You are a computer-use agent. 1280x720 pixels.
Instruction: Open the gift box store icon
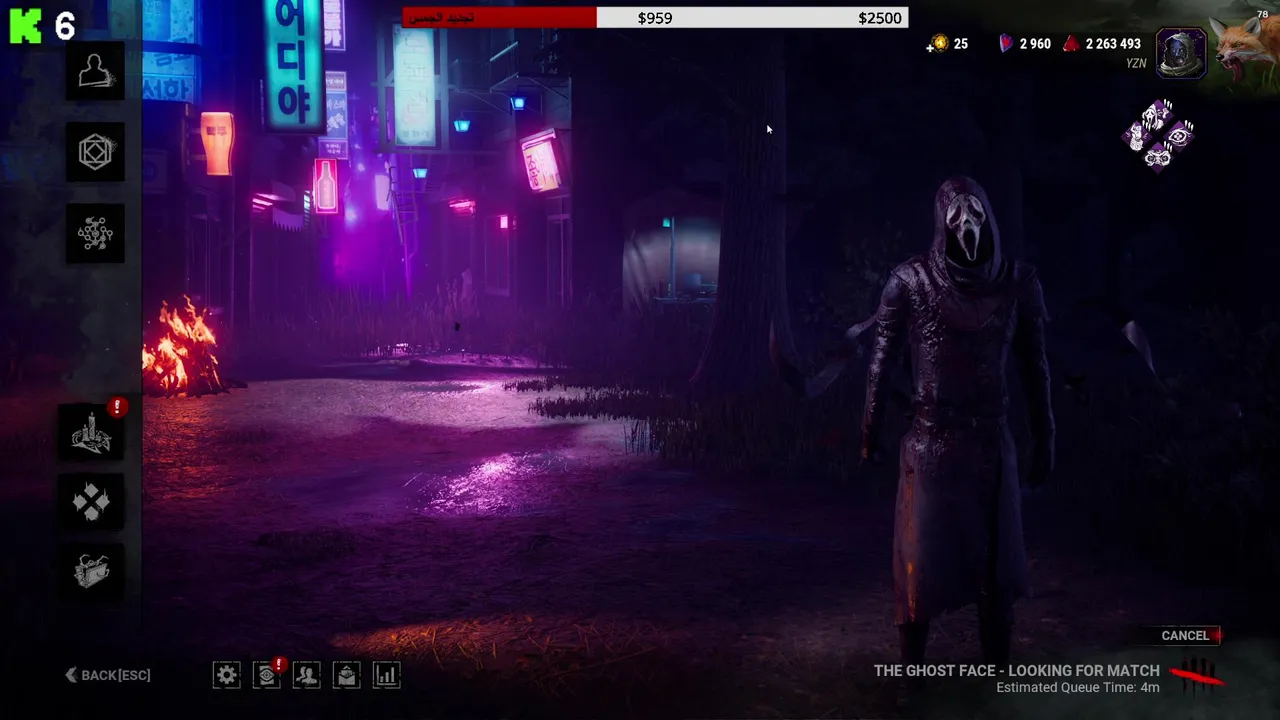click(x=93, y=571)
